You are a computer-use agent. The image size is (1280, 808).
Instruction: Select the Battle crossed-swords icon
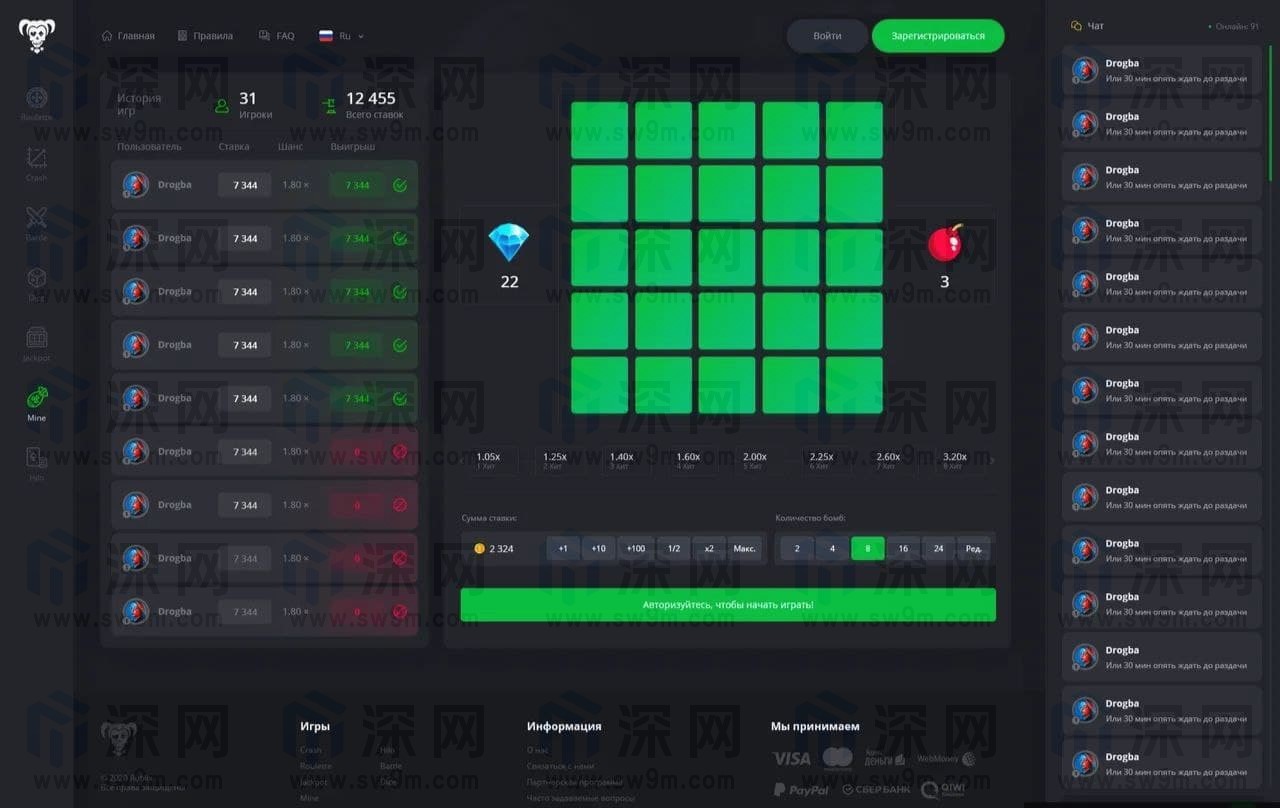pos(36,219)
